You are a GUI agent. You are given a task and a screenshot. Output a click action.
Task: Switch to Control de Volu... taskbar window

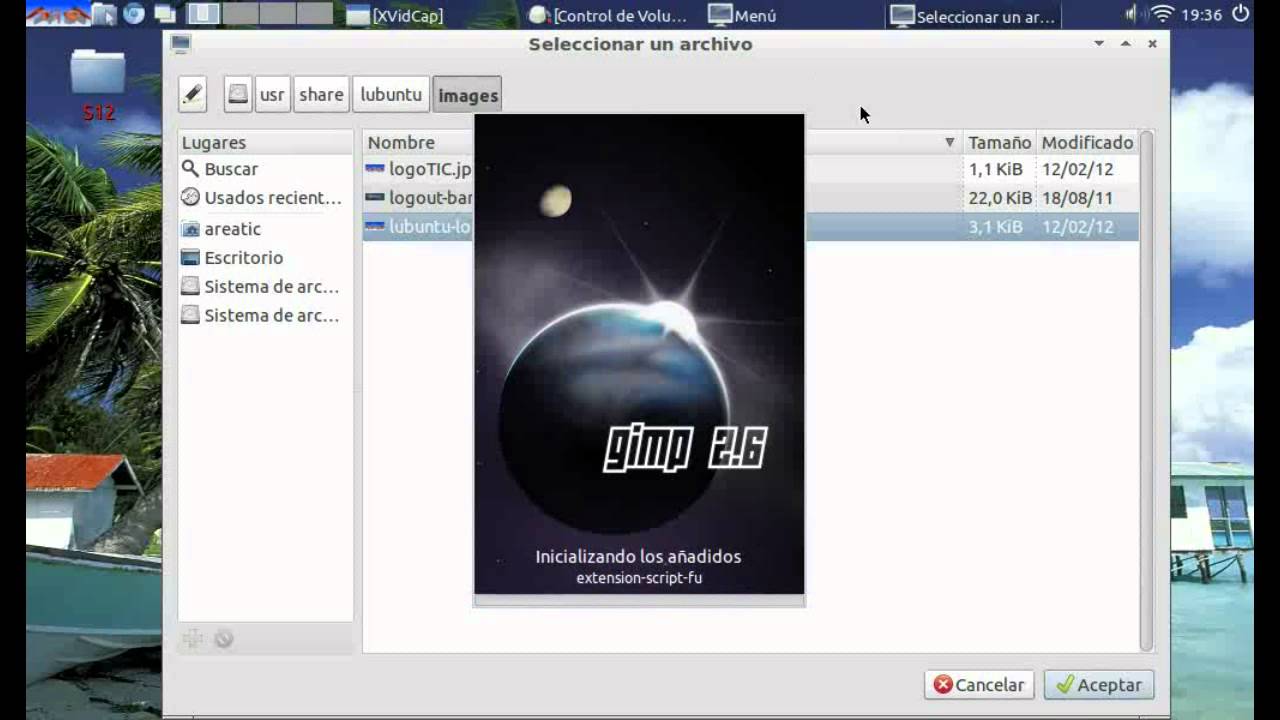coord(609,15)
